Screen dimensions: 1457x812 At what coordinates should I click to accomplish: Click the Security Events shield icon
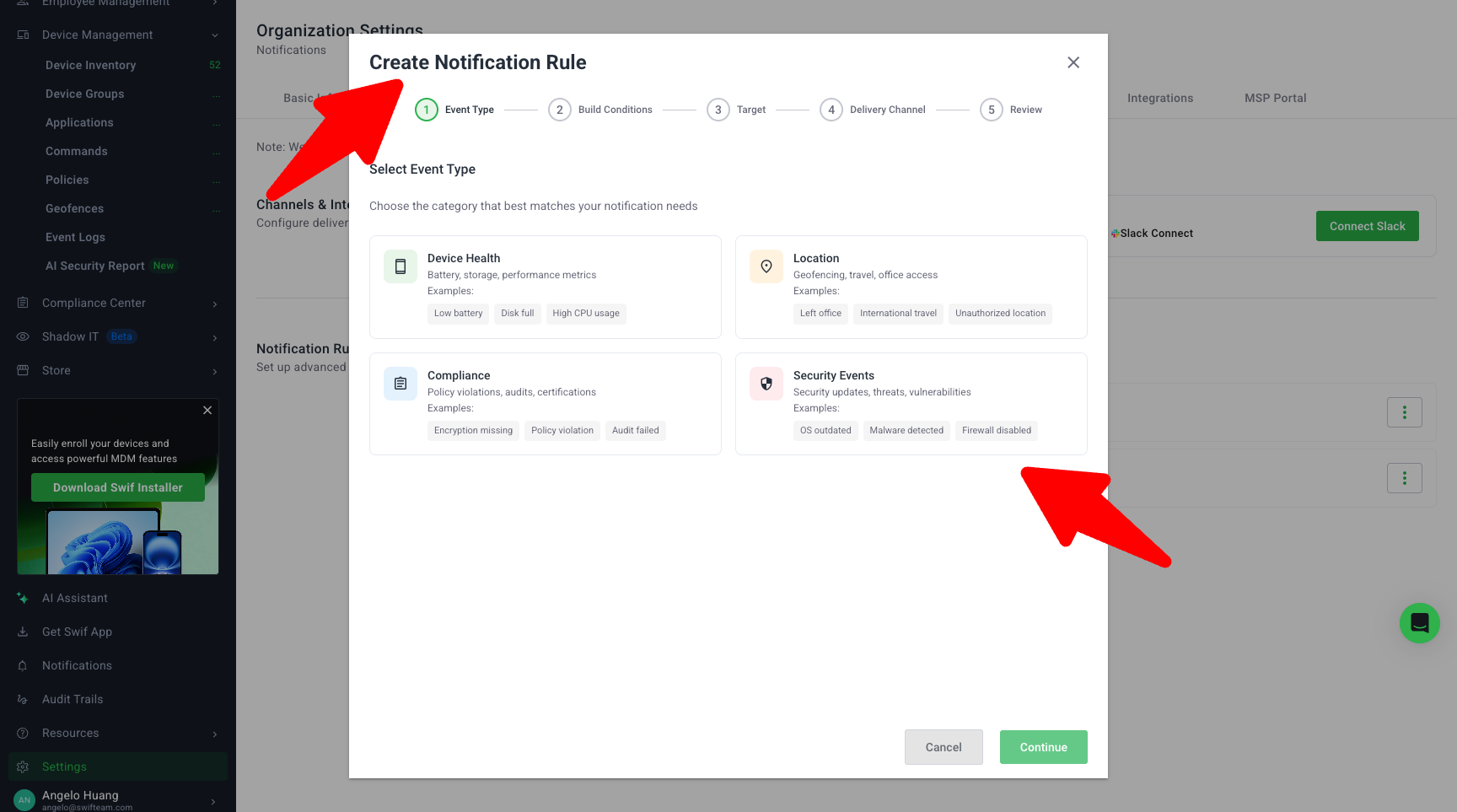click(766, 384)
